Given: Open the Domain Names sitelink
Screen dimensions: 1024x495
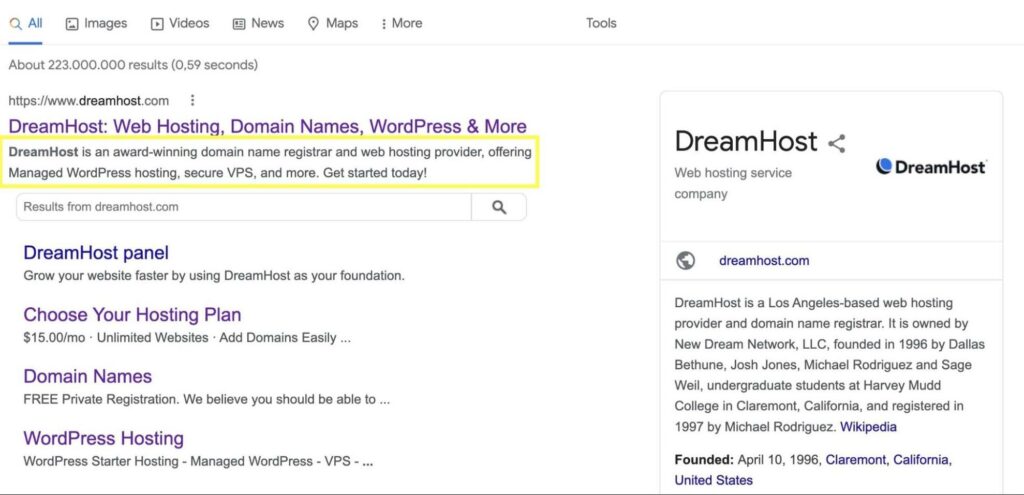Looking at the screenshot, I should tap(88, 376).
